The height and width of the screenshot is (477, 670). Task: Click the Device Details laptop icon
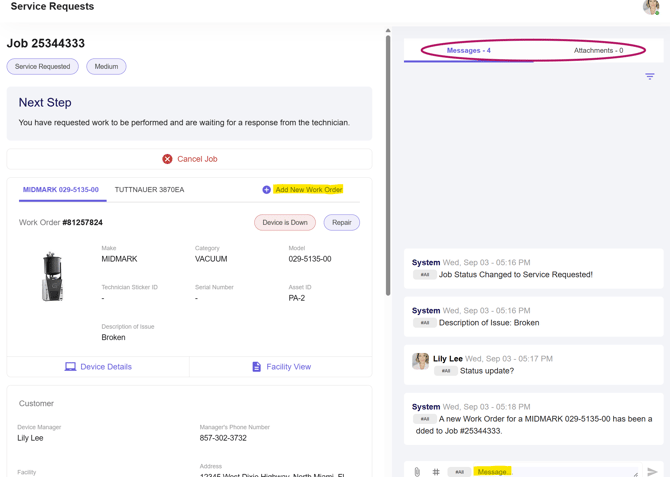click(70, 367)
